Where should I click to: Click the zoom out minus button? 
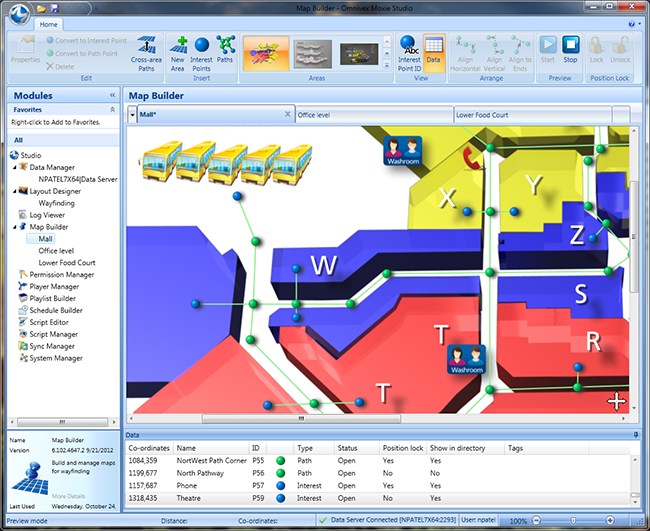tap(536, 521)
